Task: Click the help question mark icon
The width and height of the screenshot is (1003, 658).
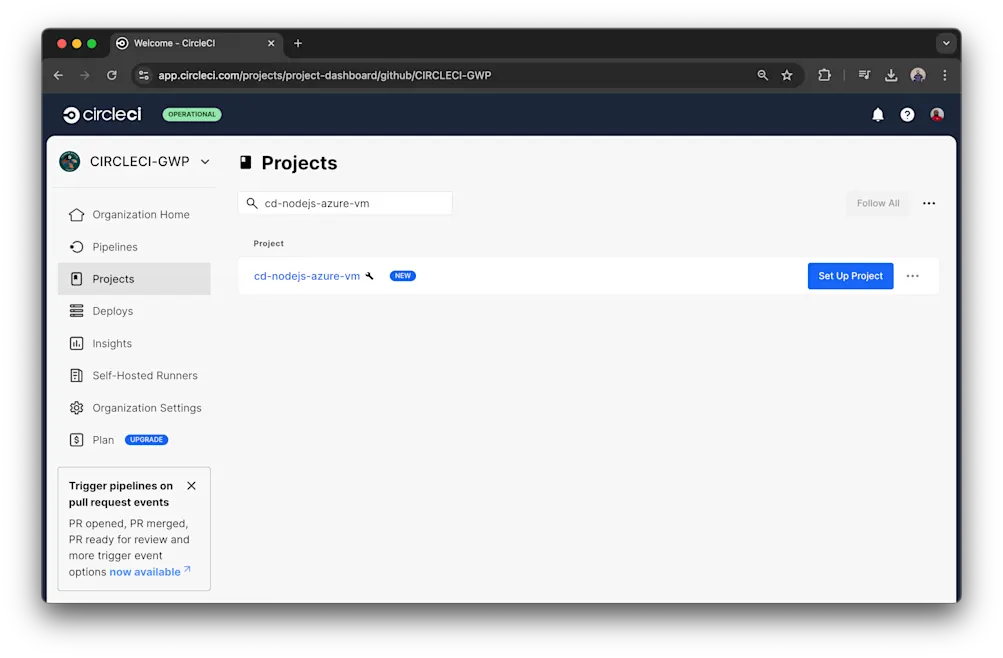Action: coord(906,114)
